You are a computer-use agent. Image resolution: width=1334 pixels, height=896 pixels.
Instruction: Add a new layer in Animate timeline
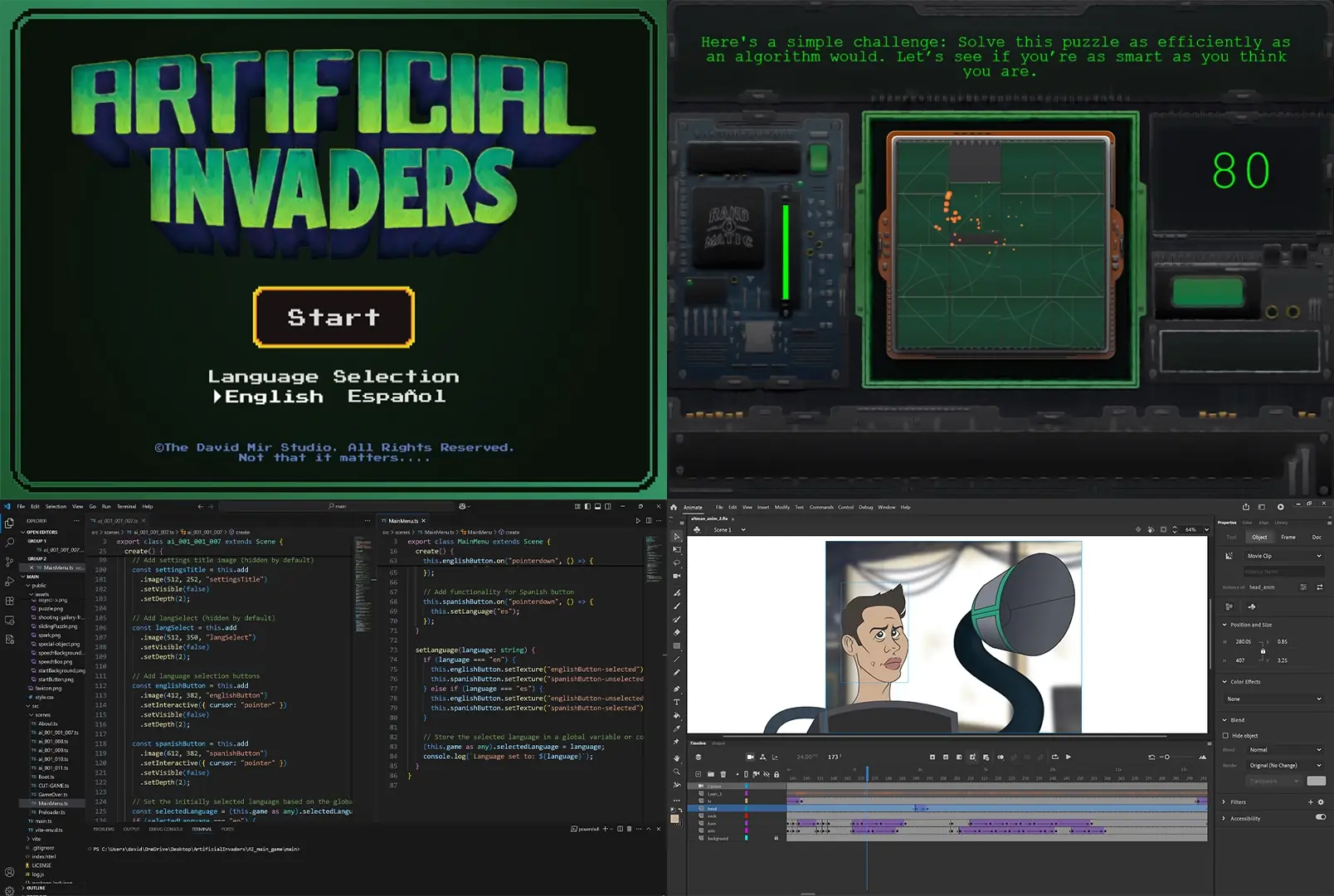pyautogui.click(x=698, y=774)
